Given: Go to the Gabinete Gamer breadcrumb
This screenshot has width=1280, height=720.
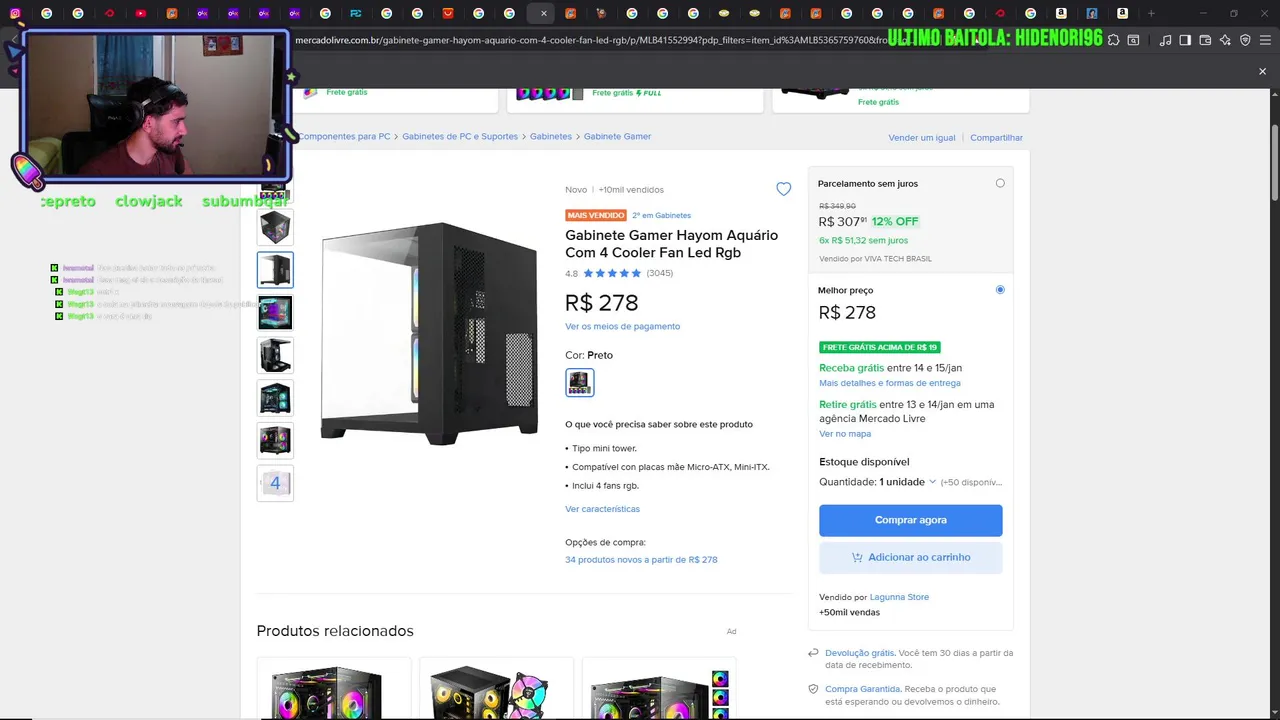Looking at the screenshot, I should 617,136.
